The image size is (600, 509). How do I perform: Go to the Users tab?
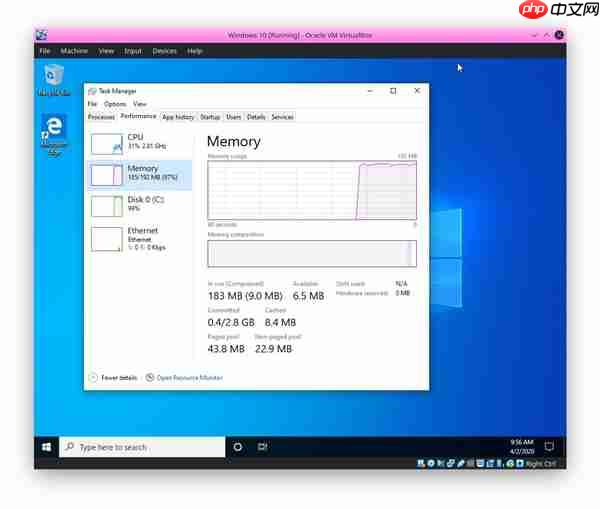click(x=233, y=117)
